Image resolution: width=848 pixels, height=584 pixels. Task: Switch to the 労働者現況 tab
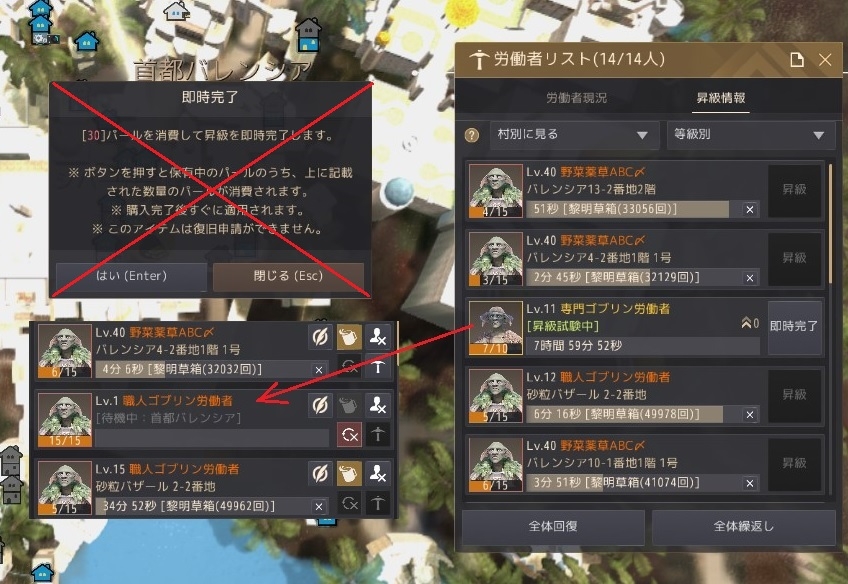pos(577,98)
